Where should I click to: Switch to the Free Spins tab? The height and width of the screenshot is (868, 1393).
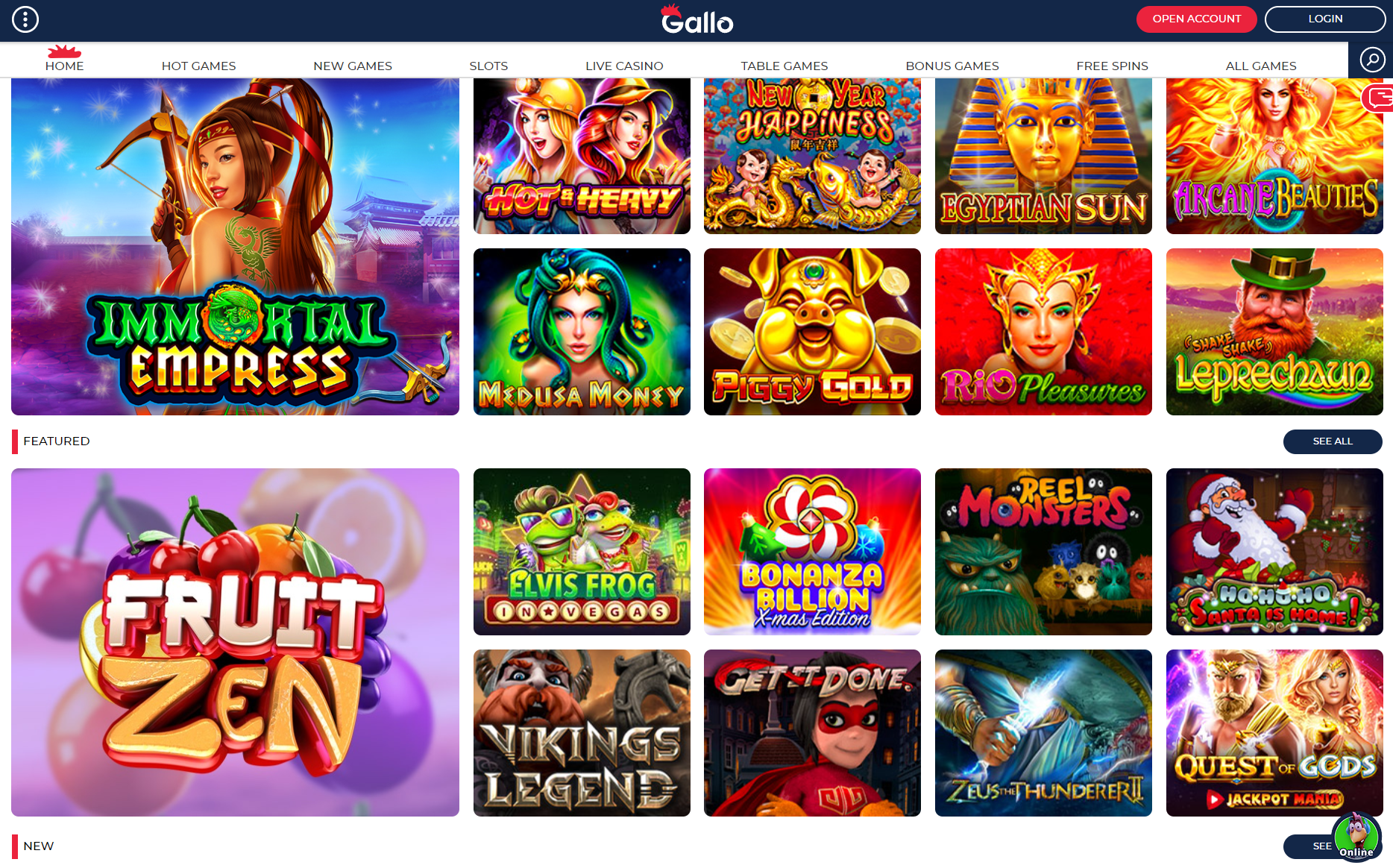pyautogui.click(x=1112, y=66)
